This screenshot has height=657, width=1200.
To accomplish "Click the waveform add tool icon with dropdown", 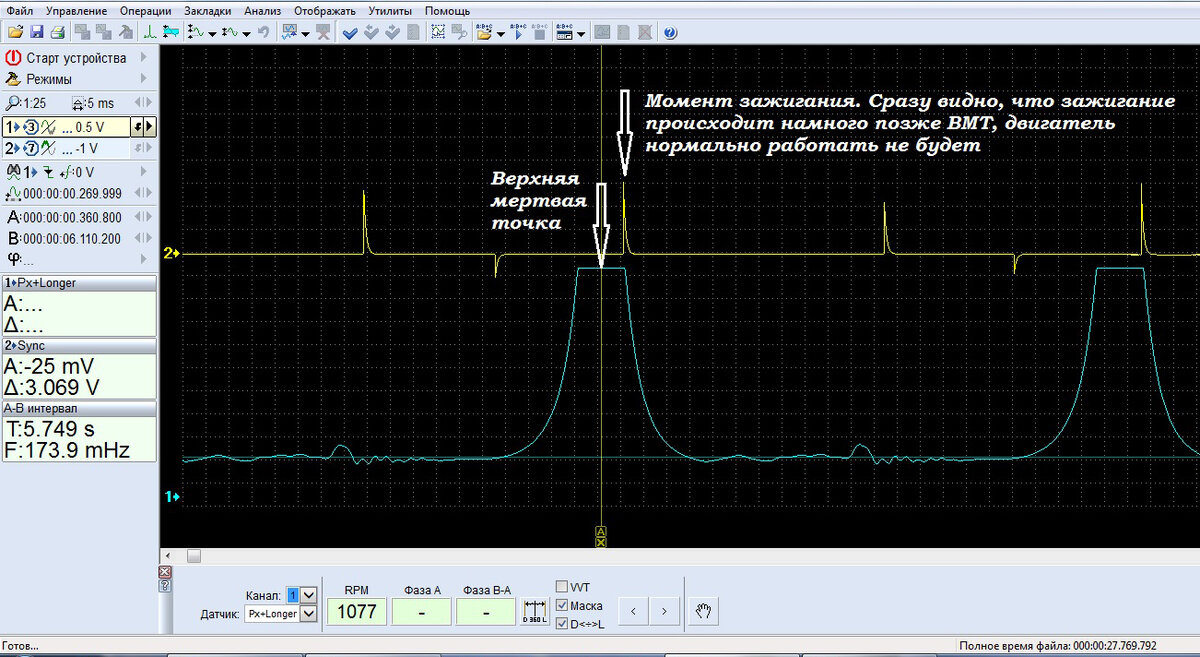I will click(x=194, y=33).
